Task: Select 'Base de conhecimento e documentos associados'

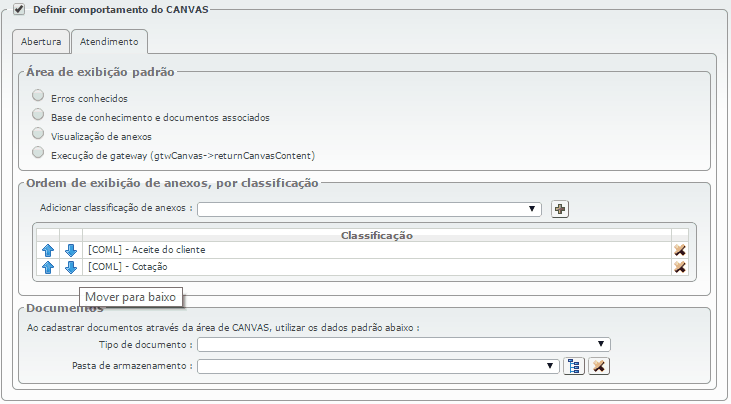Action: point(38,115)
